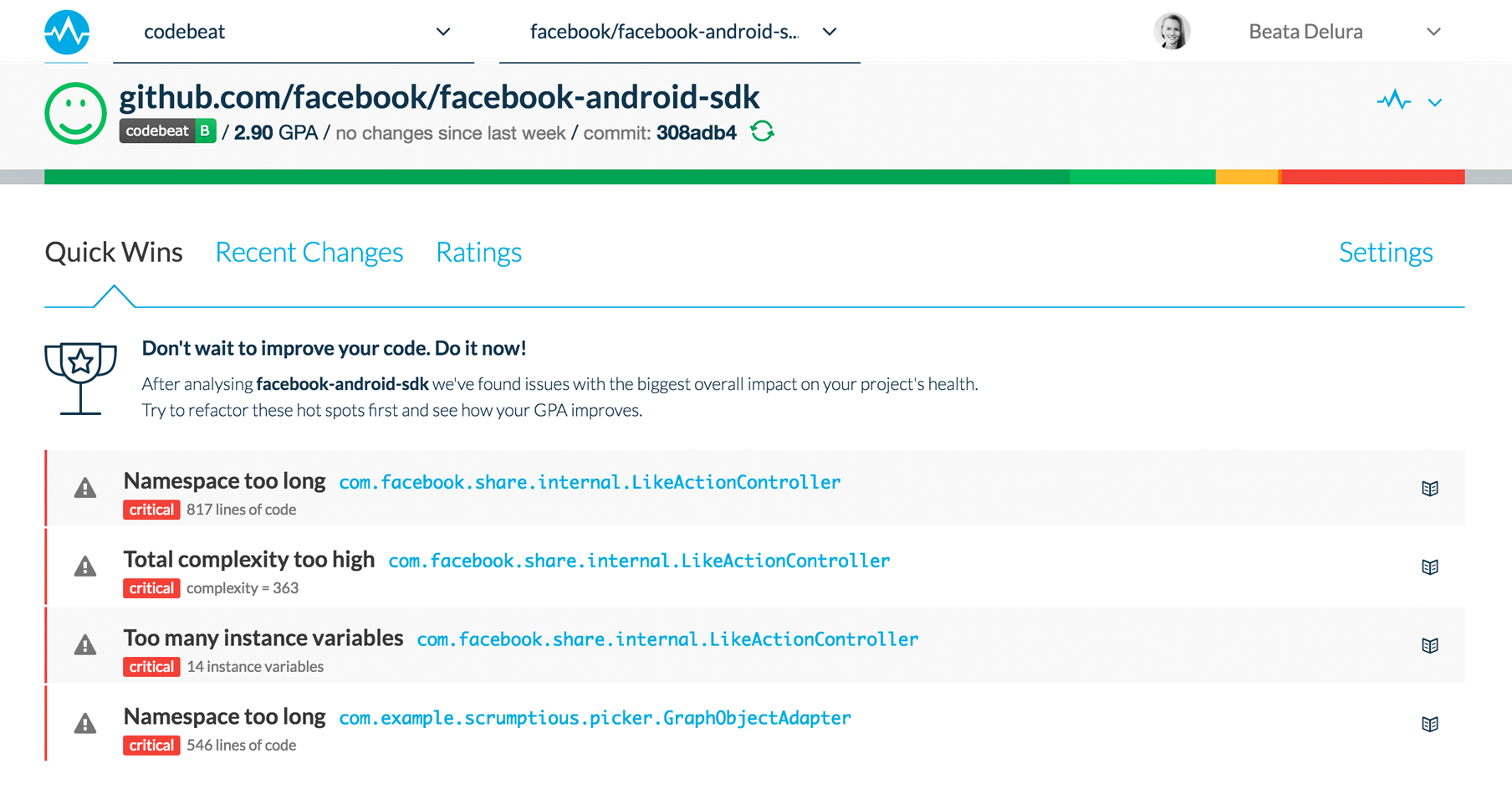Expand the codebeat organization dropdown
The image size is (1512, 805).
pyautogui.click(x=442, y=32)
